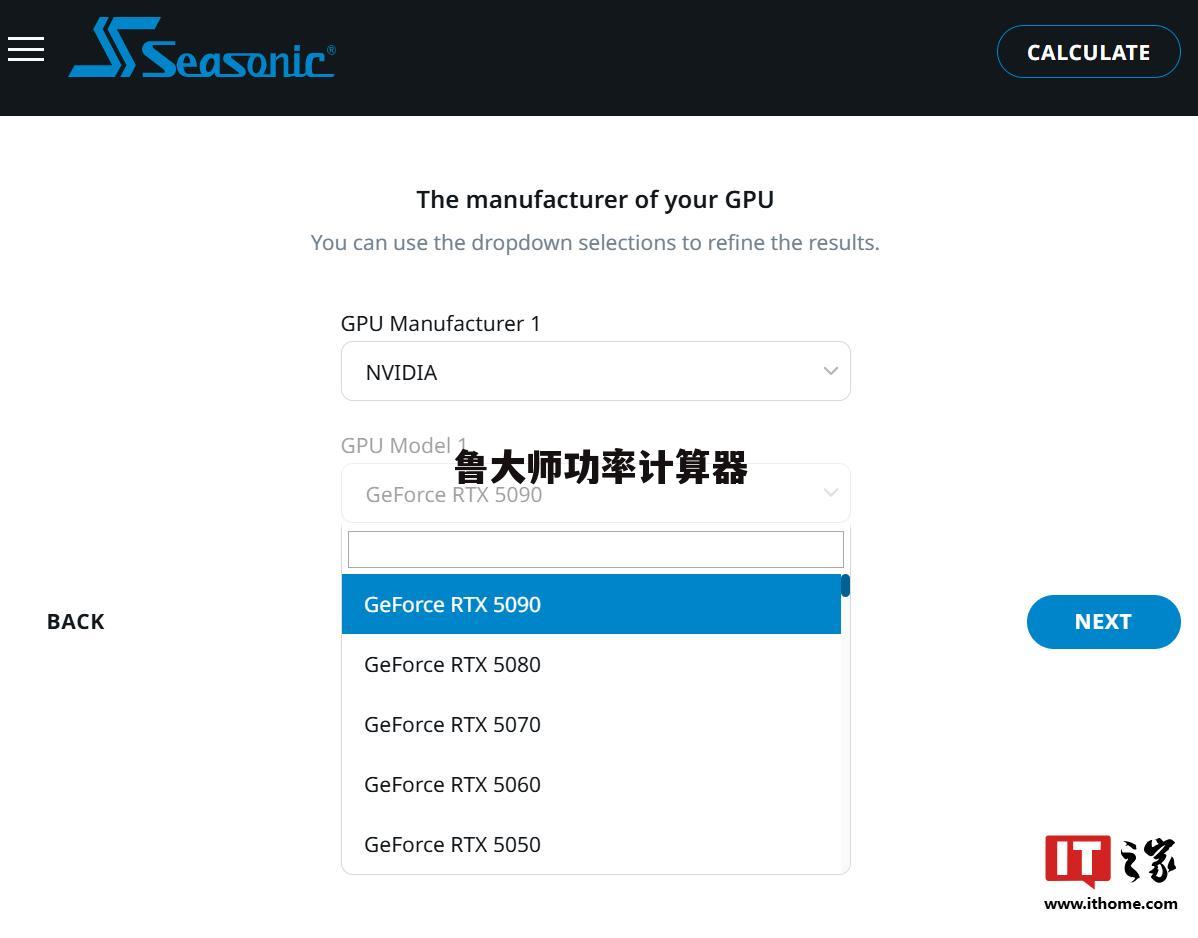
Task: Pick GeForce RTX 5060 from list
Action: (591, 784)
